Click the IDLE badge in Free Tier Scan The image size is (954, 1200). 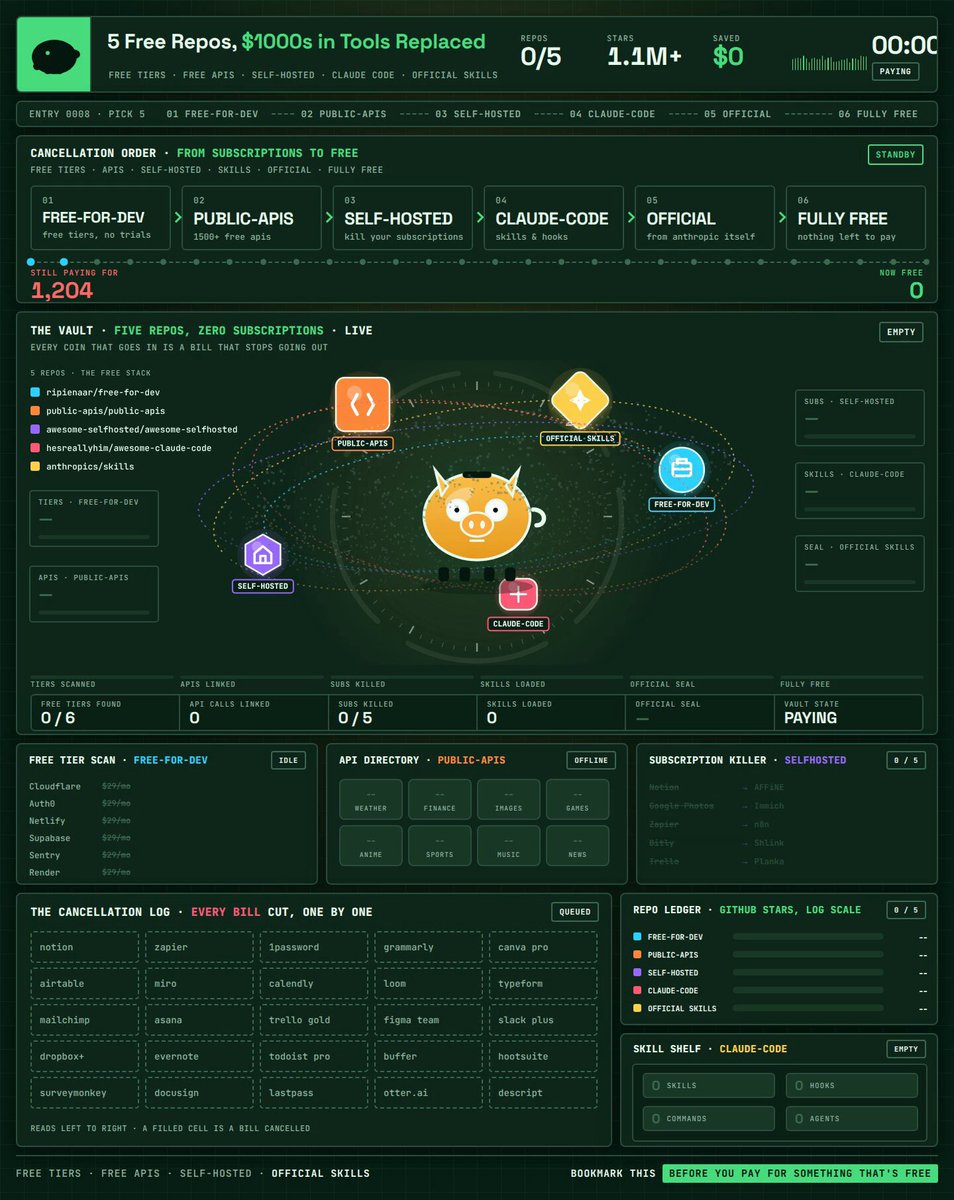(x=288, y=761)
